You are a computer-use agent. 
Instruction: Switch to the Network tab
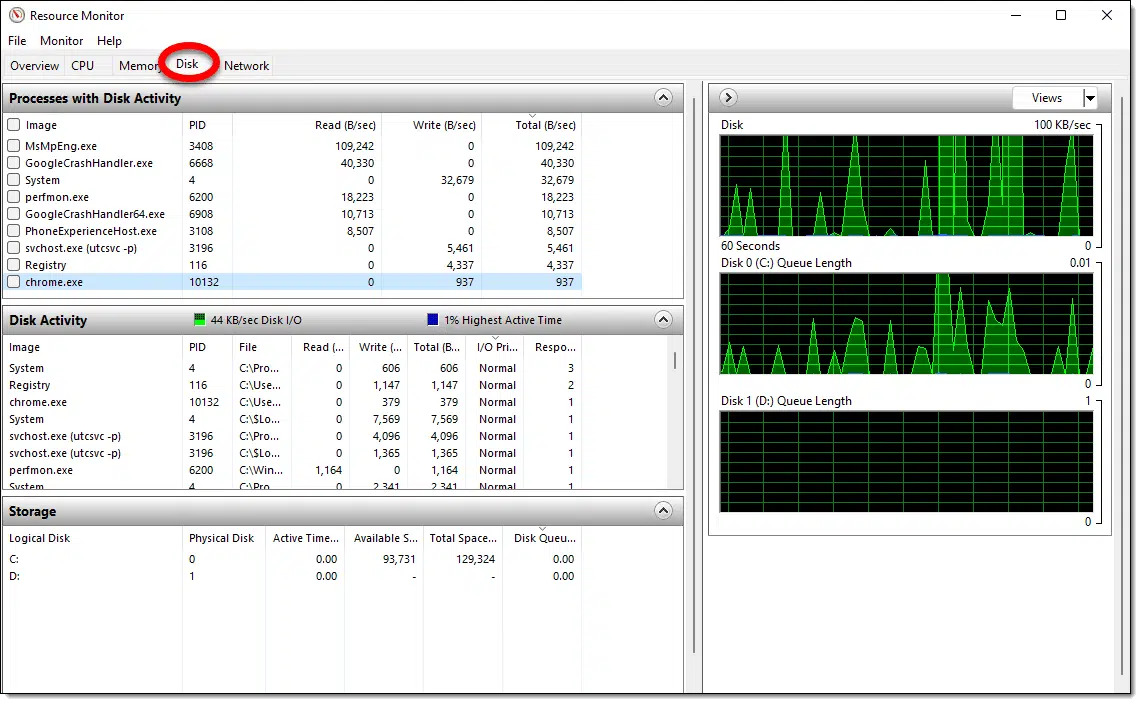click(247, 66)
